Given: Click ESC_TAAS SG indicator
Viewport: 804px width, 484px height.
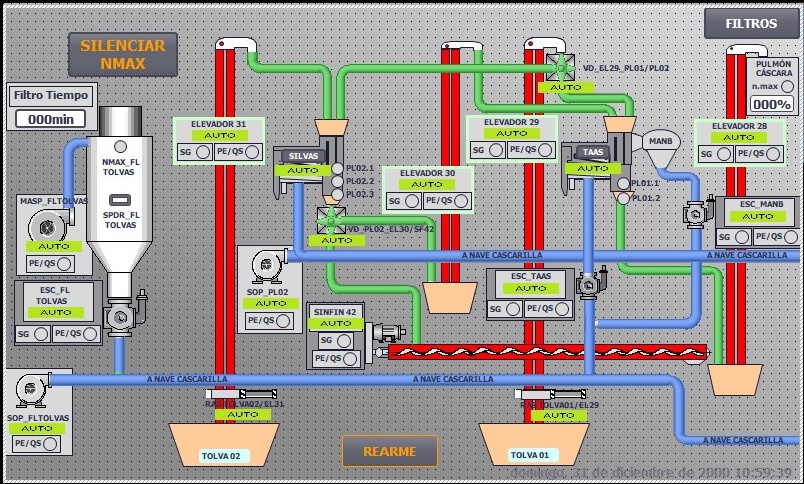Looking at the screenshot, I should click(512, 309).
